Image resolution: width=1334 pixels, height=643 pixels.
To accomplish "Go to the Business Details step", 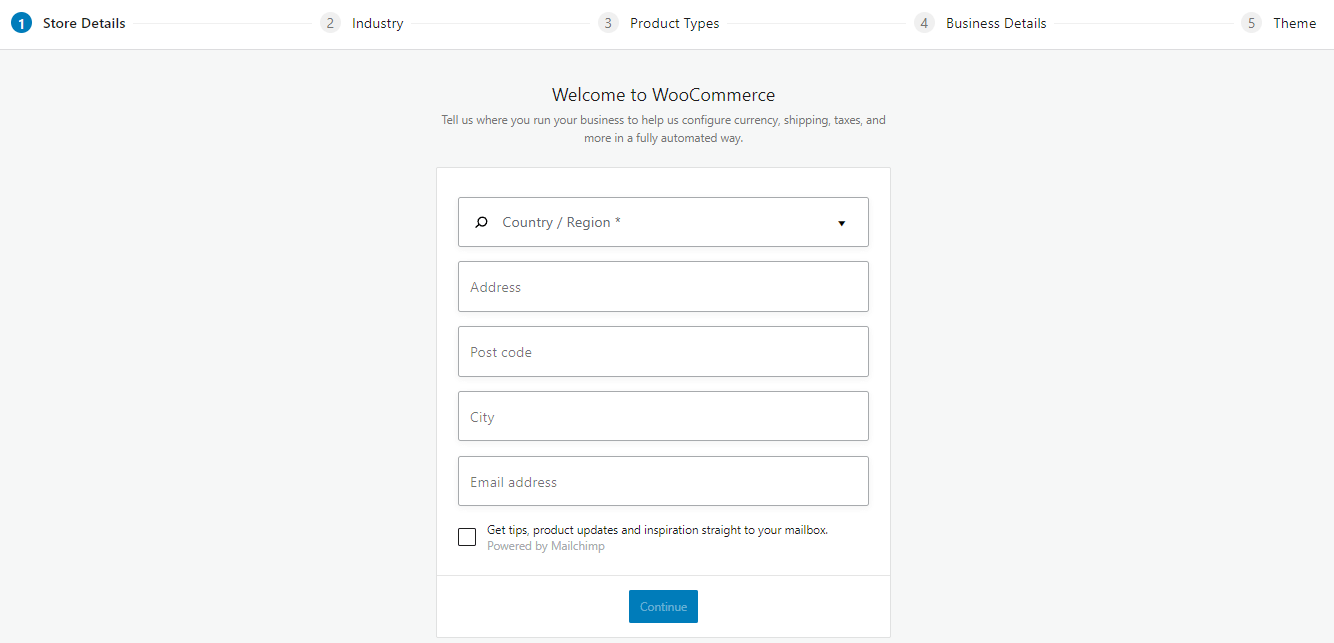I will click(996, 22).
